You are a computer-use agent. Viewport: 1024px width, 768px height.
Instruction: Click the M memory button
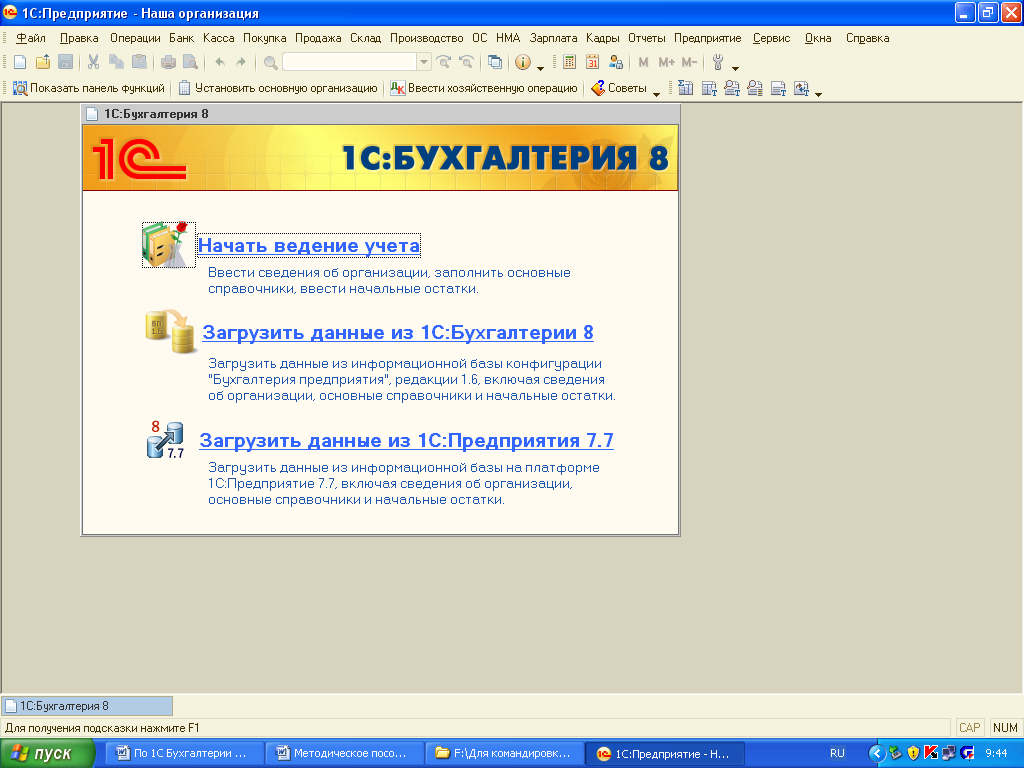pos(643,62)
